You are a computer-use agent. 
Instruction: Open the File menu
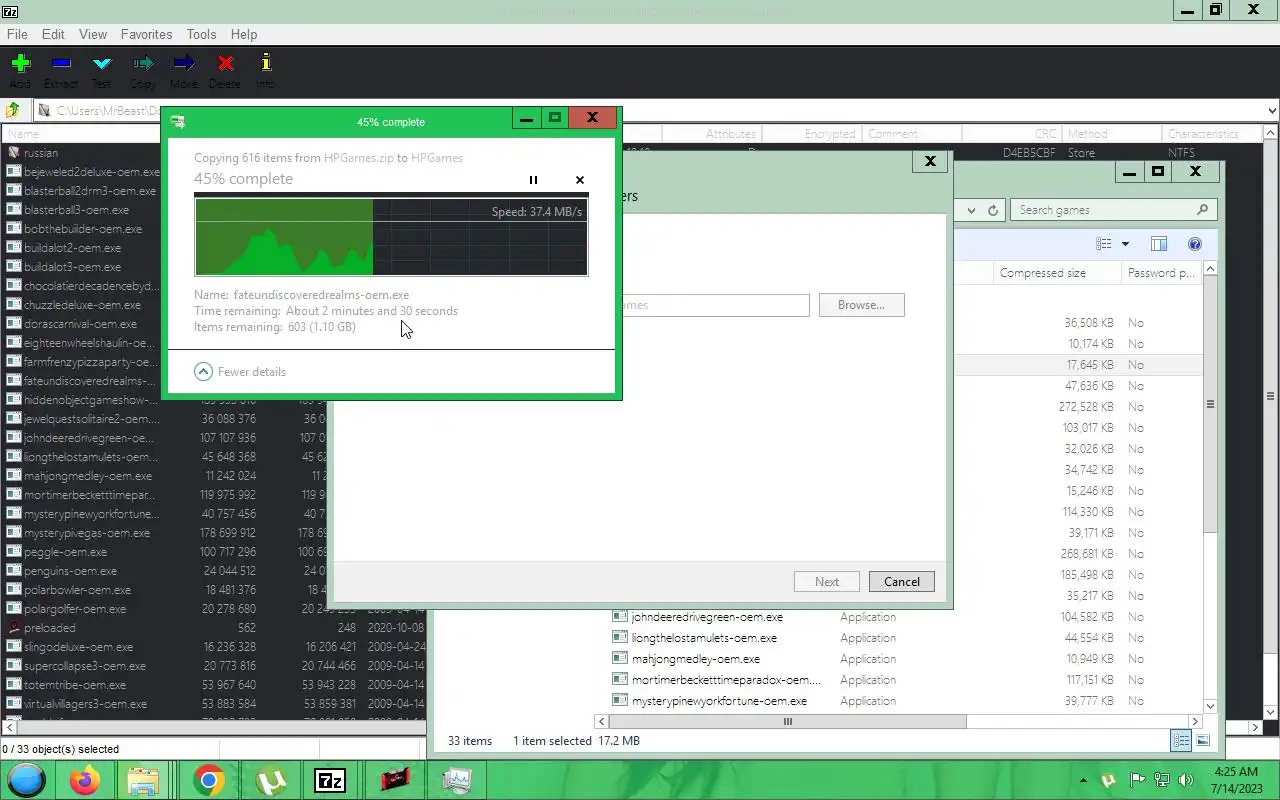17,34
